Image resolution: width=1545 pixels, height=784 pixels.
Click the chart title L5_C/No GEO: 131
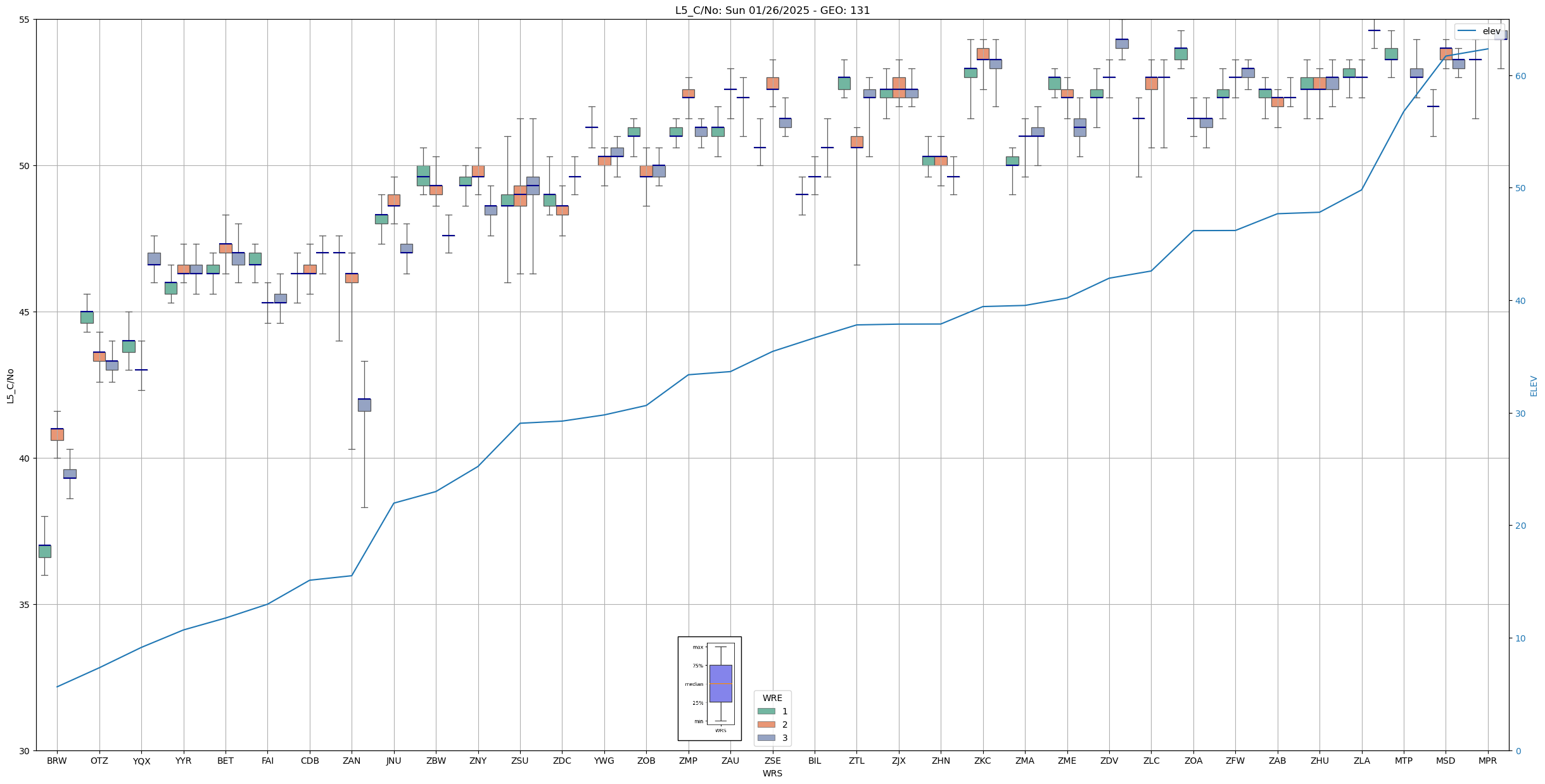tap(772, 10)
